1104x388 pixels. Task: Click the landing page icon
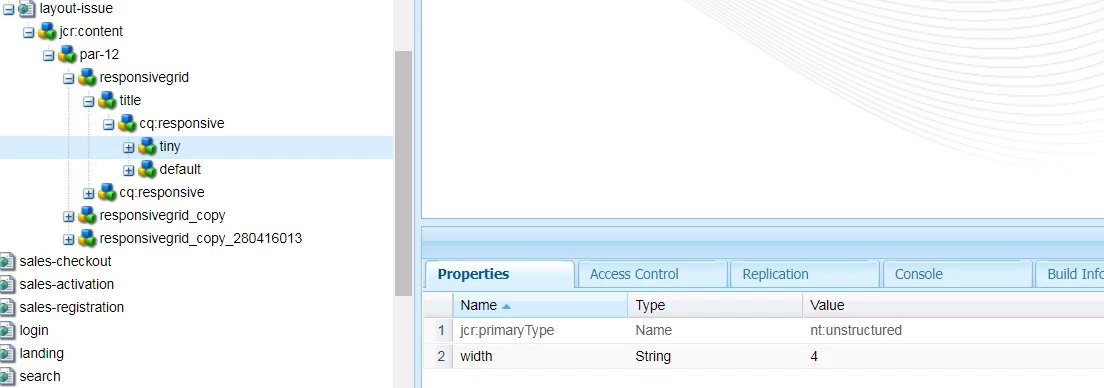[7, 353]
